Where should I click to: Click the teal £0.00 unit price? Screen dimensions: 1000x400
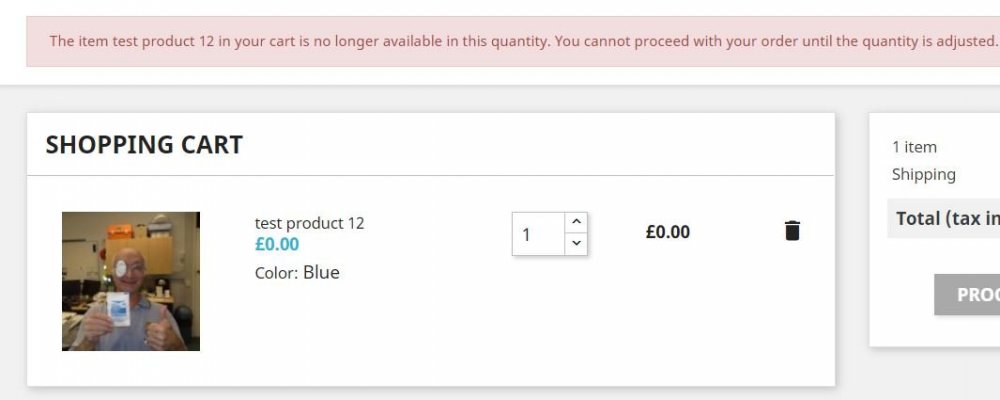277,244
